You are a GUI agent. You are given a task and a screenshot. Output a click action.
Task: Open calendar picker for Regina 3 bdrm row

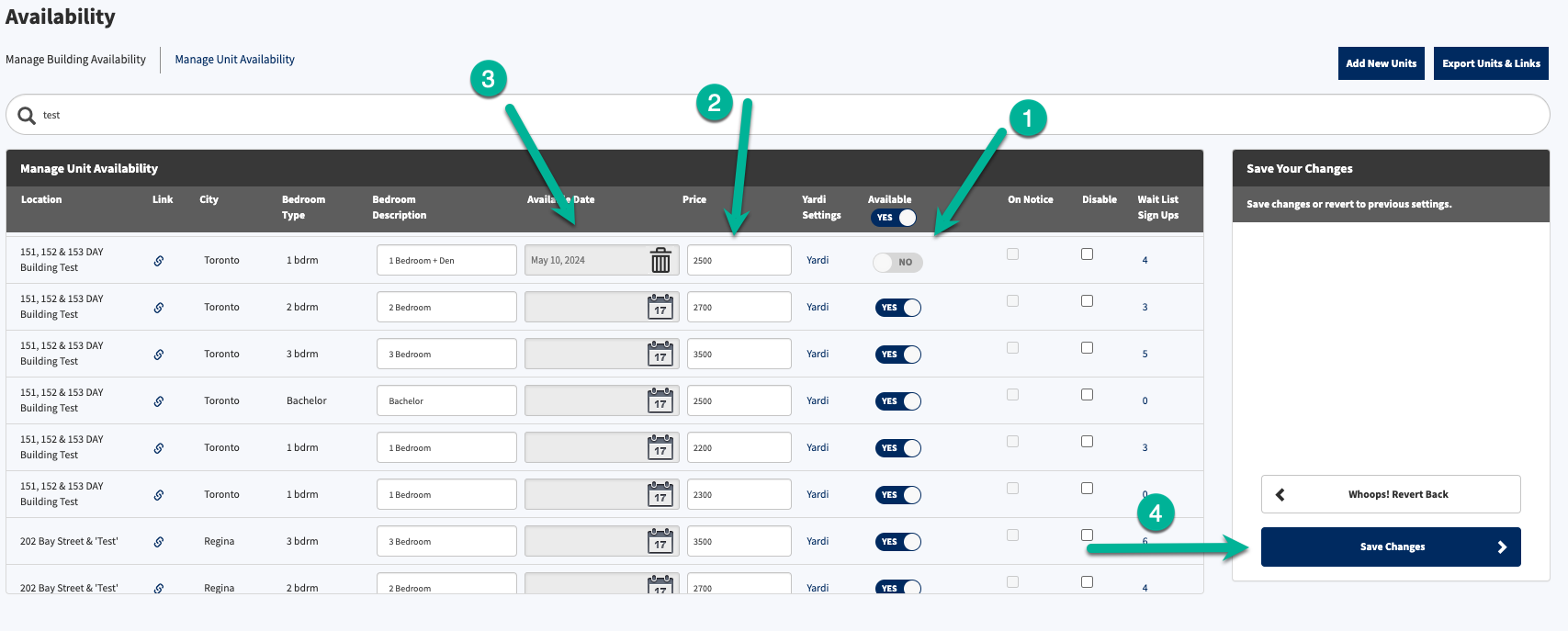[x=660, y=541]
